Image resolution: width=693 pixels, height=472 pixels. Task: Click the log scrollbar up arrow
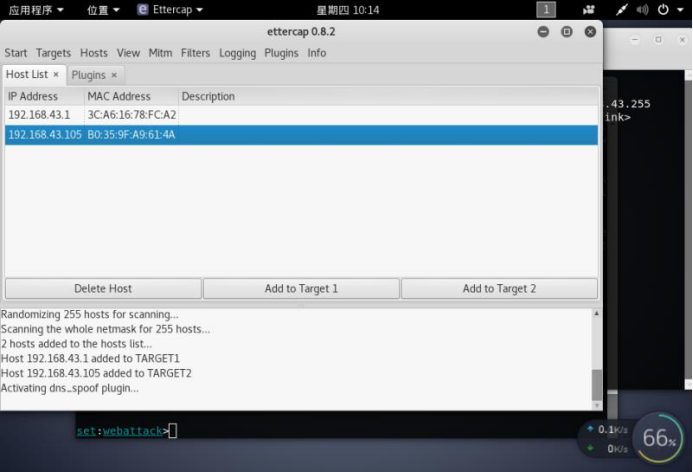pos(597,313)
